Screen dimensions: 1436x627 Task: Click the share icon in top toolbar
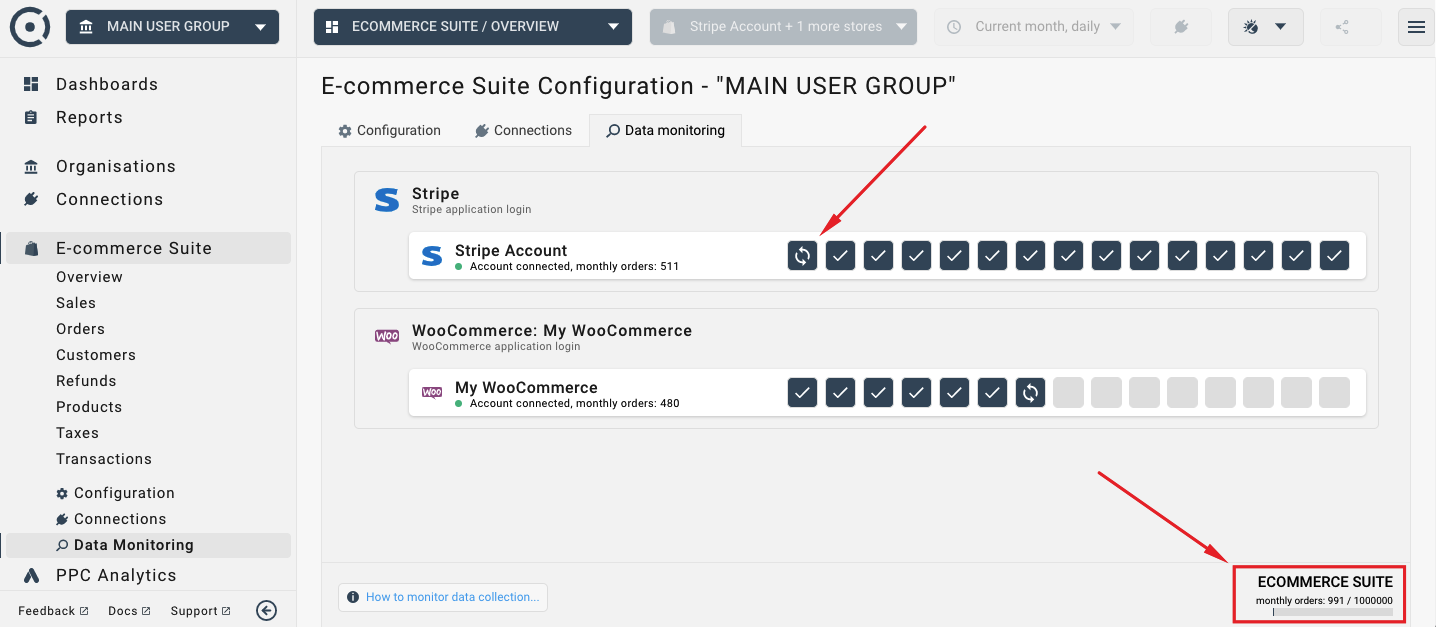[x=1342, y=27]
